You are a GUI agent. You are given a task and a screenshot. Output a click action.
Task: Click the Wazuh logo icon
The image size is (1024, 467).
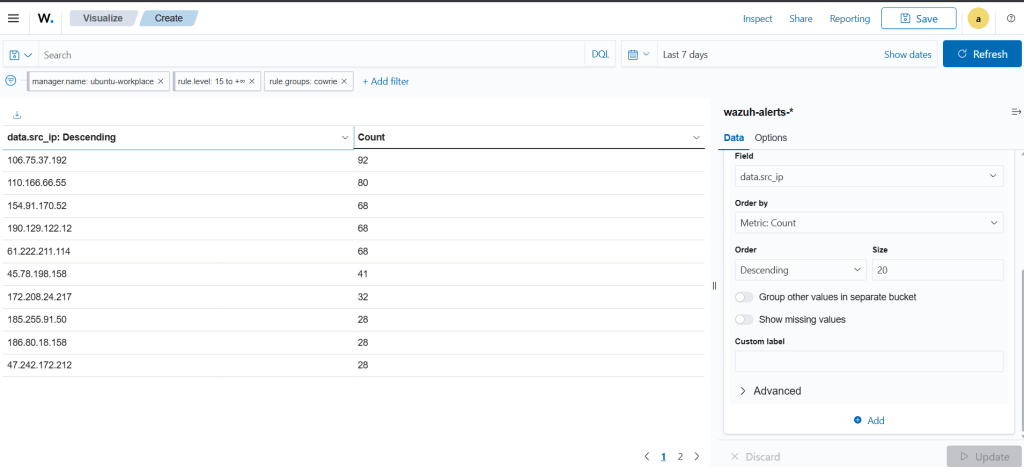[46, 18]
